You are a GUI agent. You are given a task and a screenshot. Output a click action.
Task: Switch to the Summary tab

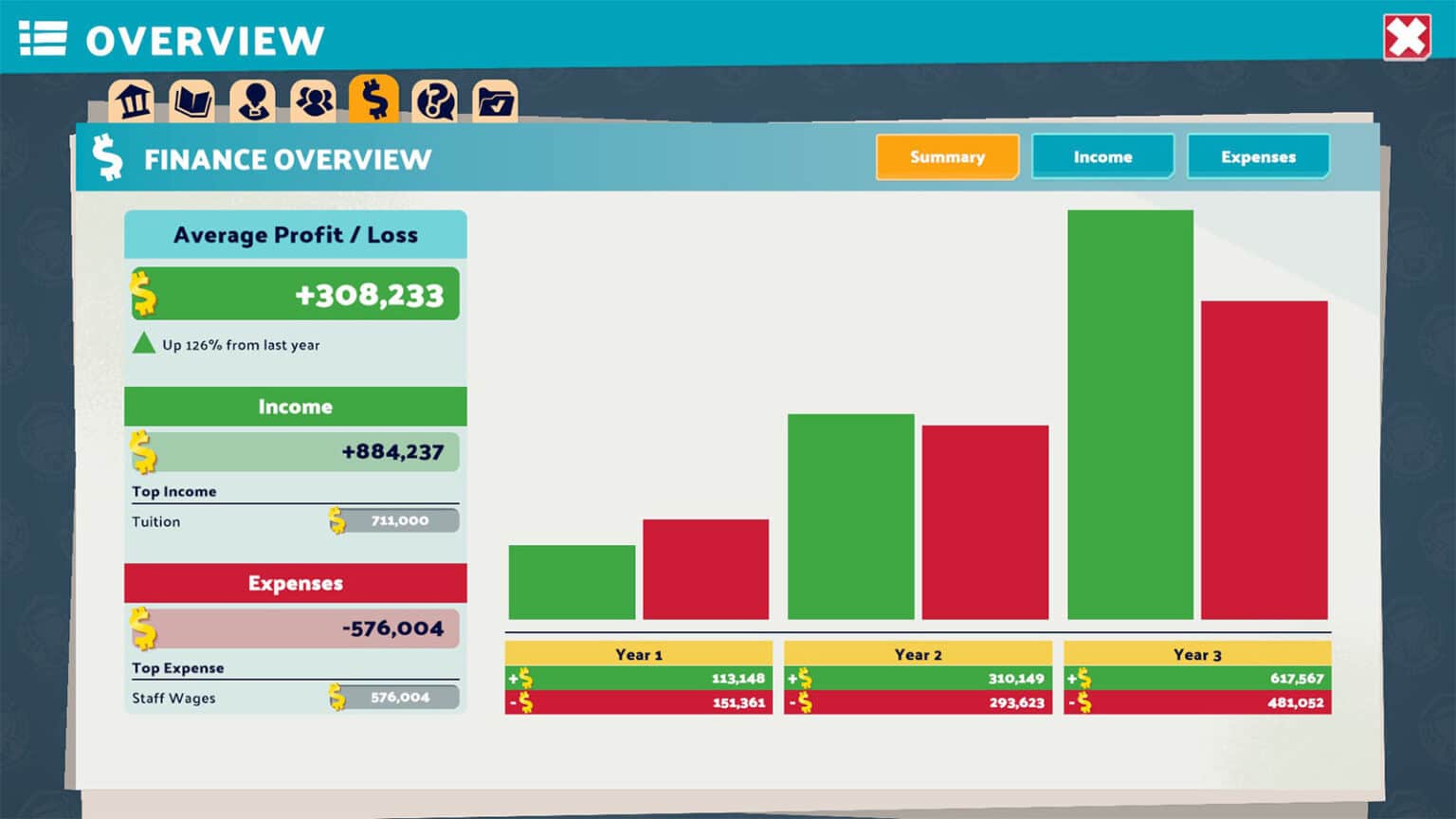pyautogui.click(x=947, y=157)
